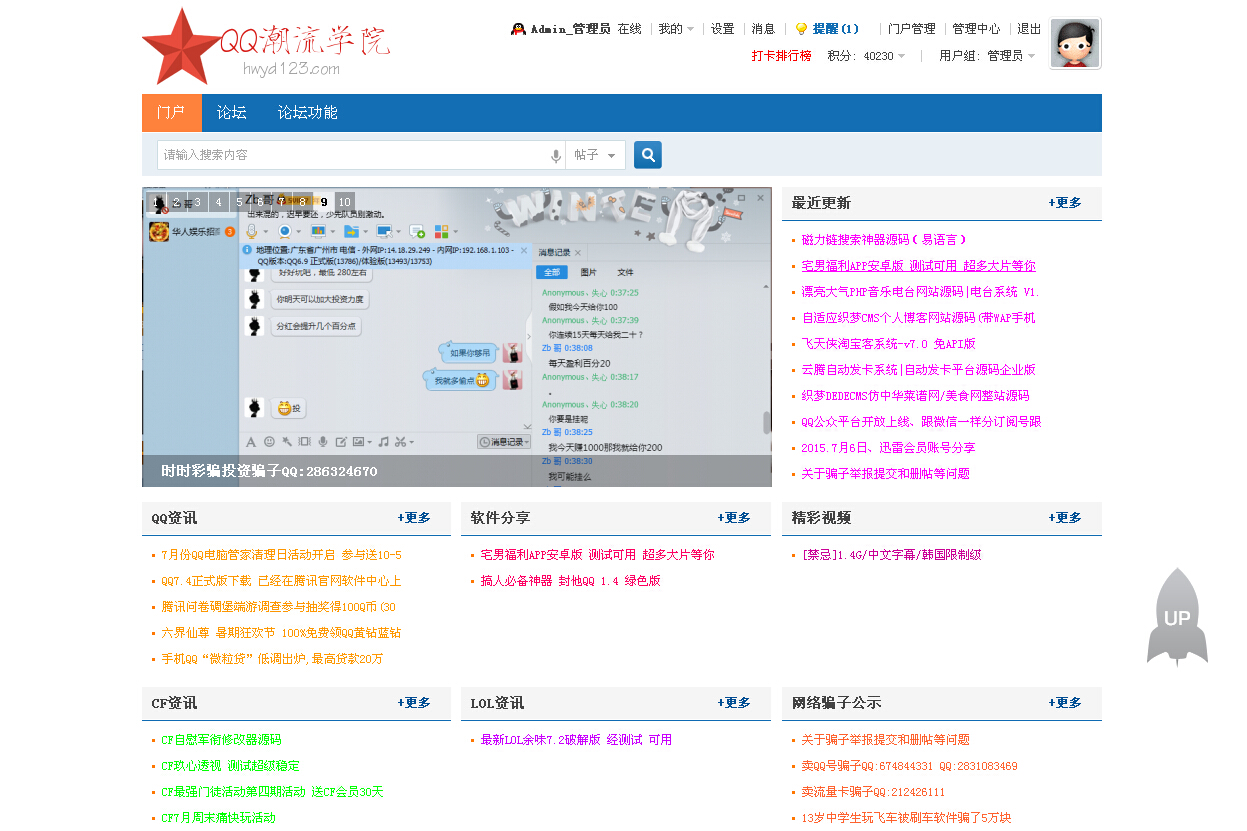Open 卖QQ号骗子QQ:674844331 link
Viewport: 1247px width, 831px height.
(909, 766)
